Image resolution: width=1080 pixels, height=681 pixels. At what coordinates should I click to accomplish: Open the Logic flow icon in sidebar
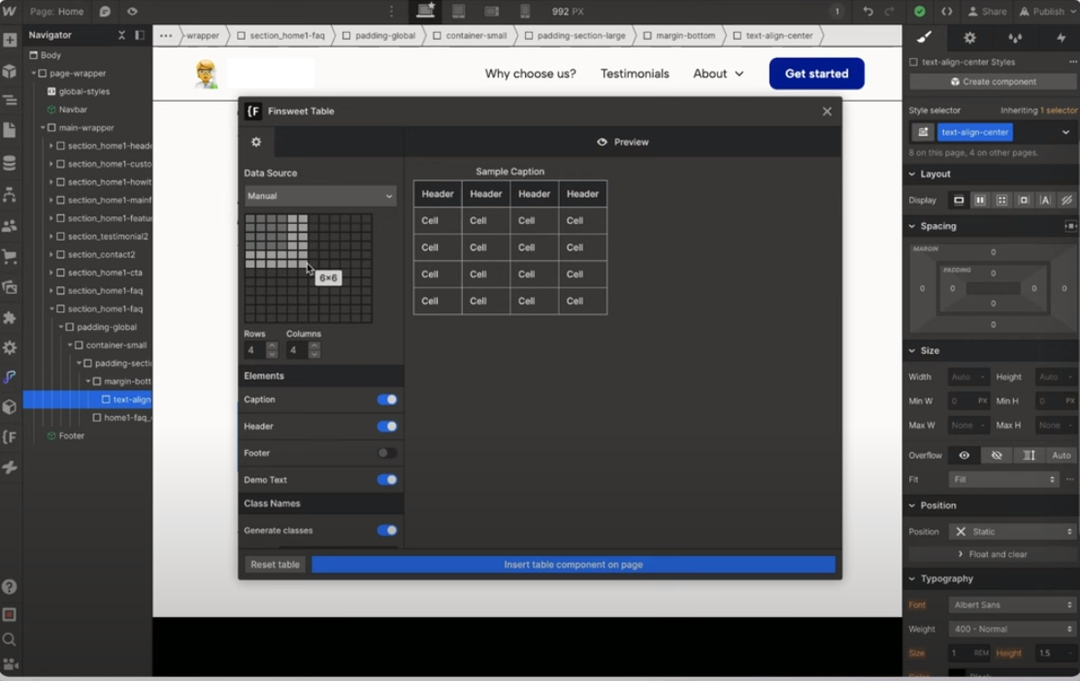pos(10,195)
